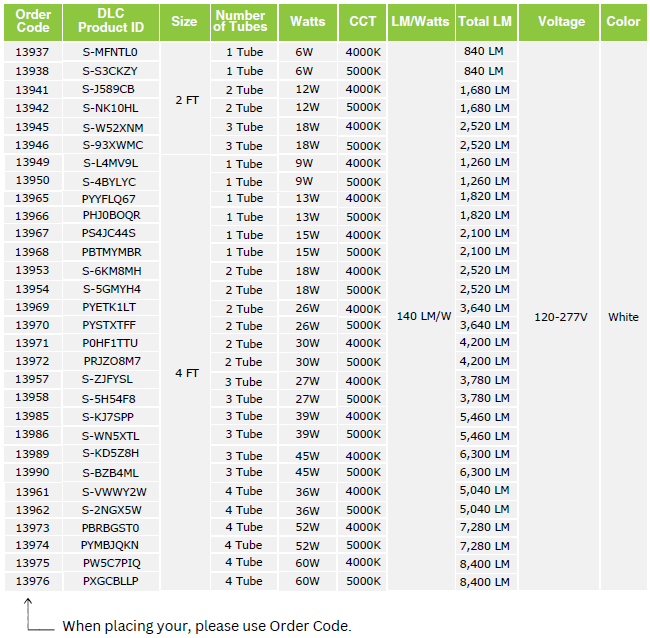
Task: Click product ID PRJZO8M7
Action: pyautogui.click(x=112, y=361)
